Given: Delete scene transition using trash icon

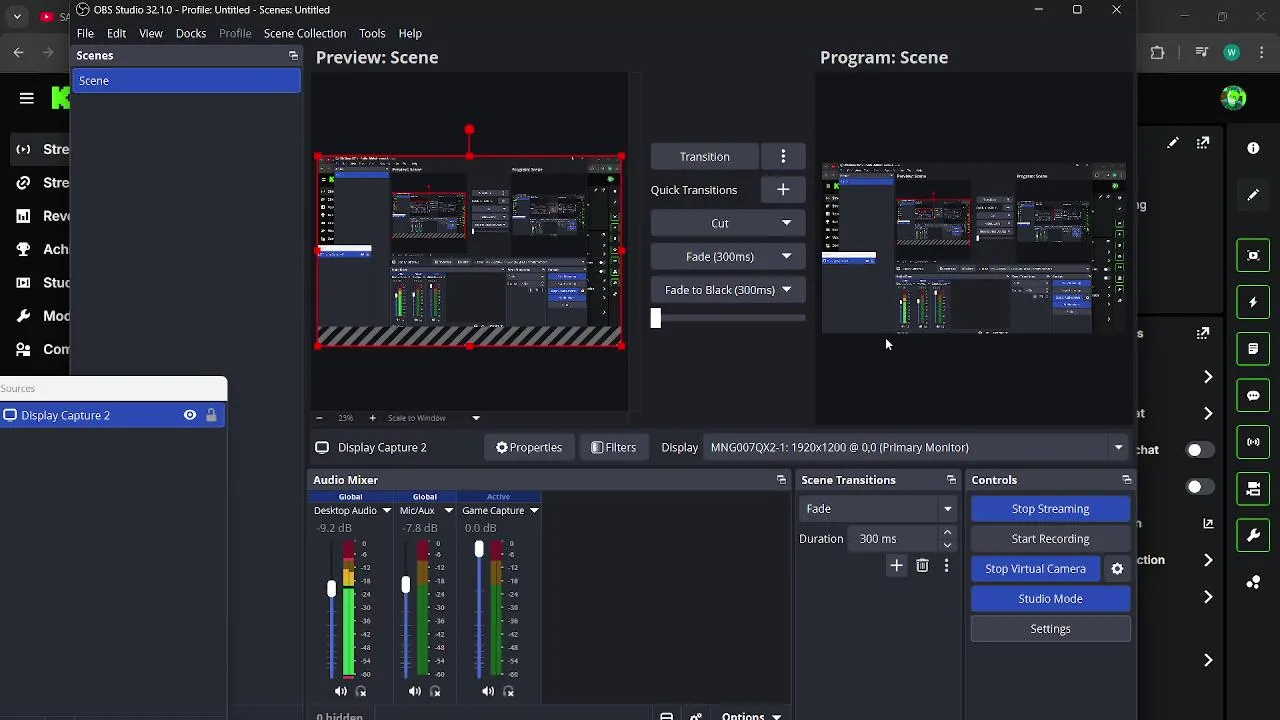Looking at the screenshot, I should click(x=922, y=566).
